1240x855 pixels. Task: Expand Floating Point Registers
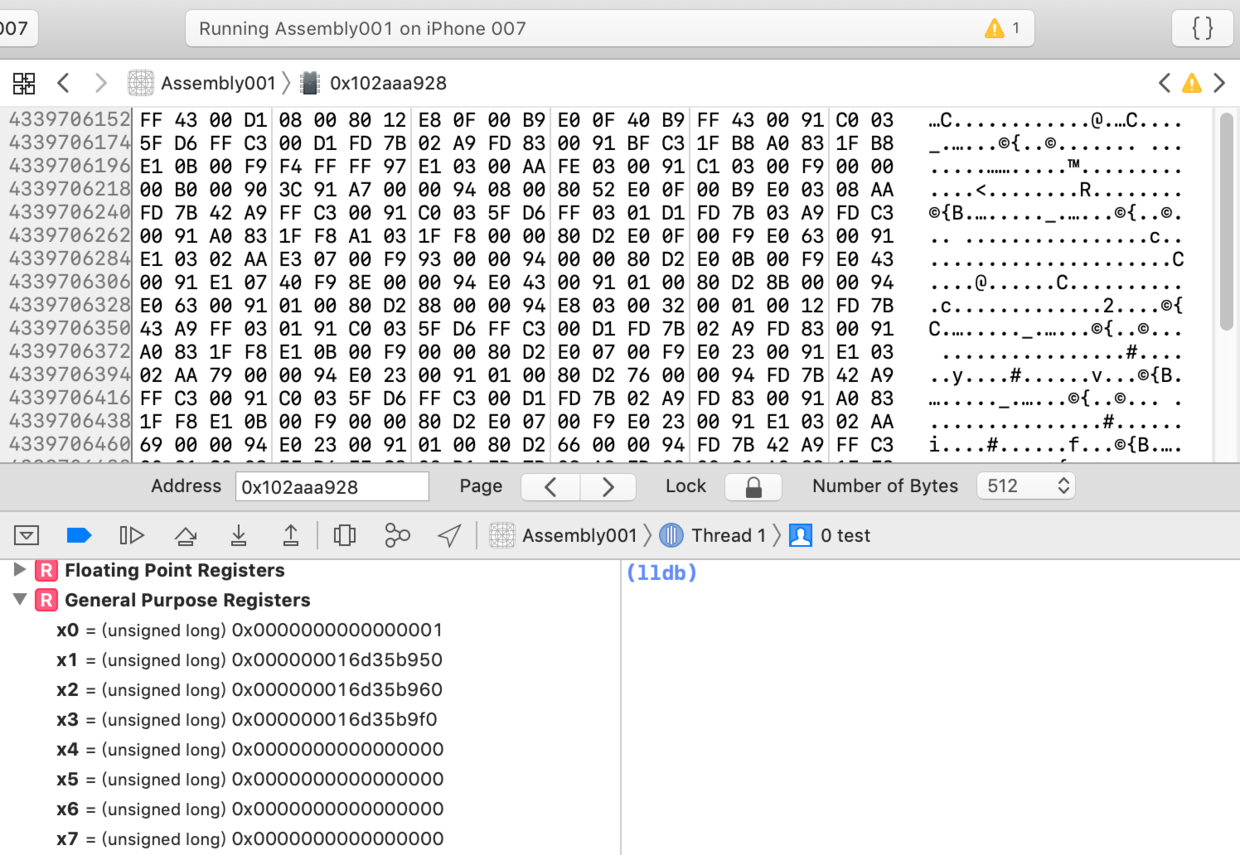pos(18,570)
